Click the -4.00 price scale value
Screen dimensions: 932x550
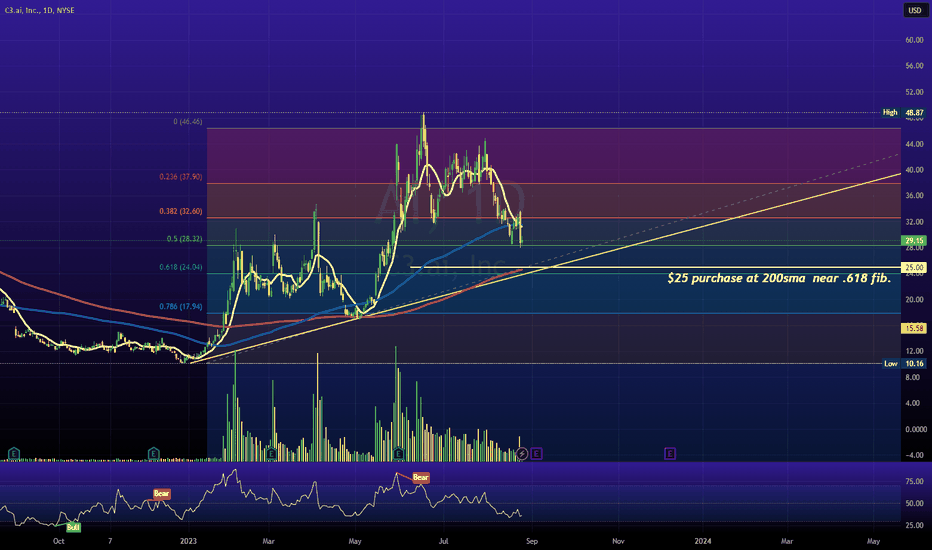tap(914, 455)
